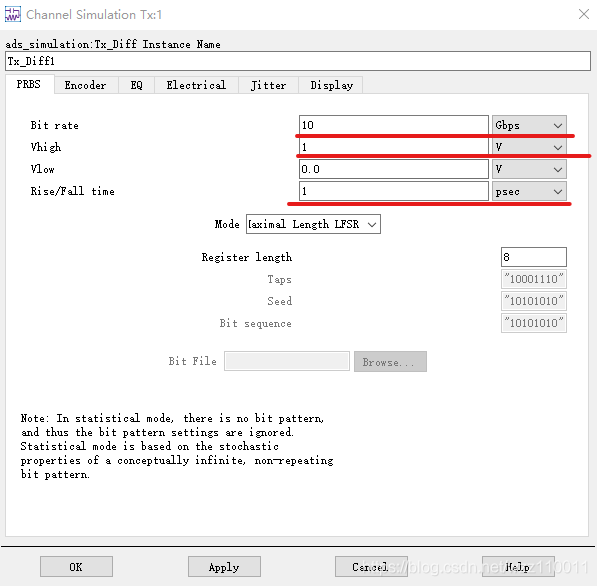Go to the Jitter tab
This screenshot has width=597, height=586.
click(x=268, y=85)
